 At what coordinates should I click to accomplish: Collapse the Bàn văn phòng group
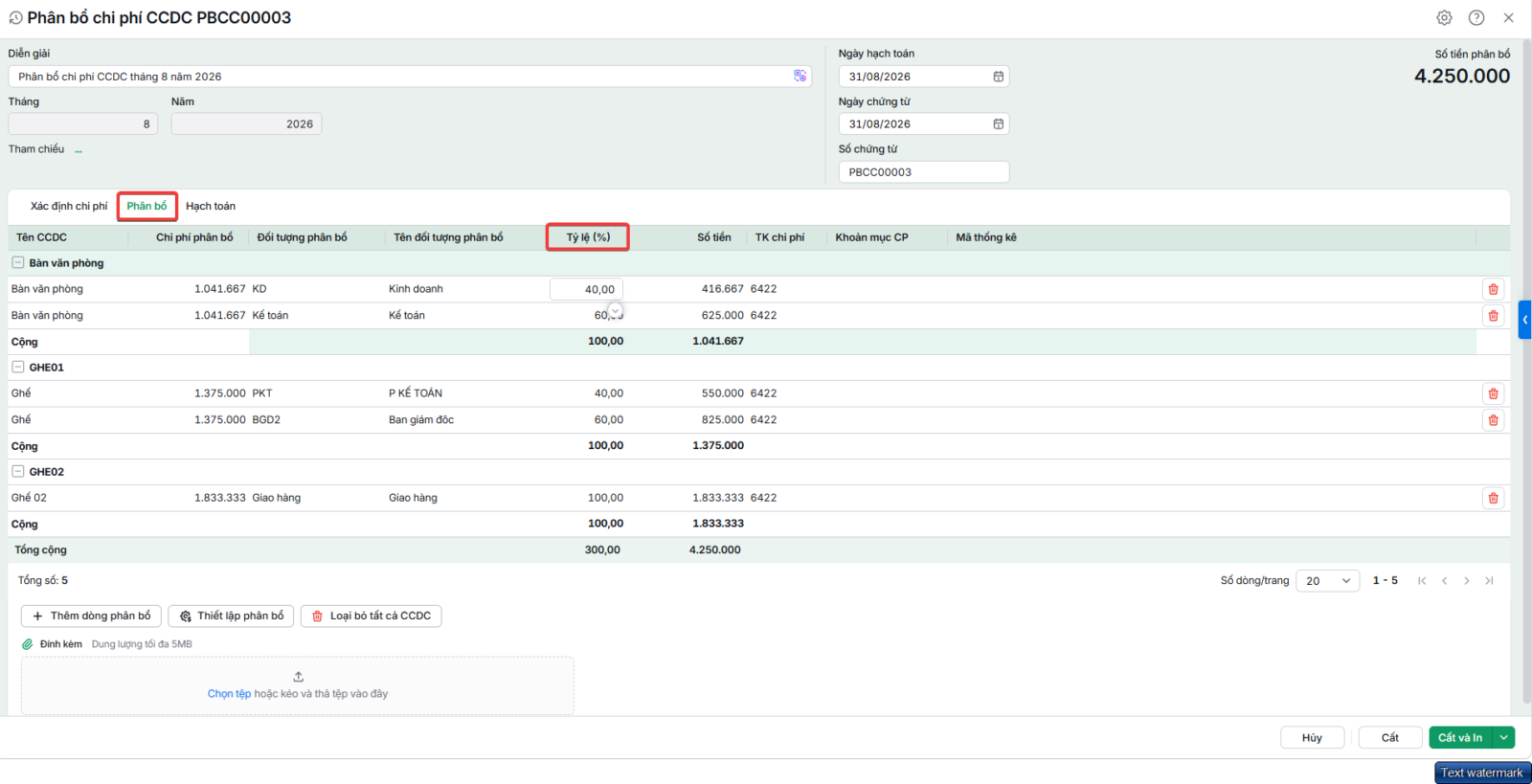tap(17, 263)
